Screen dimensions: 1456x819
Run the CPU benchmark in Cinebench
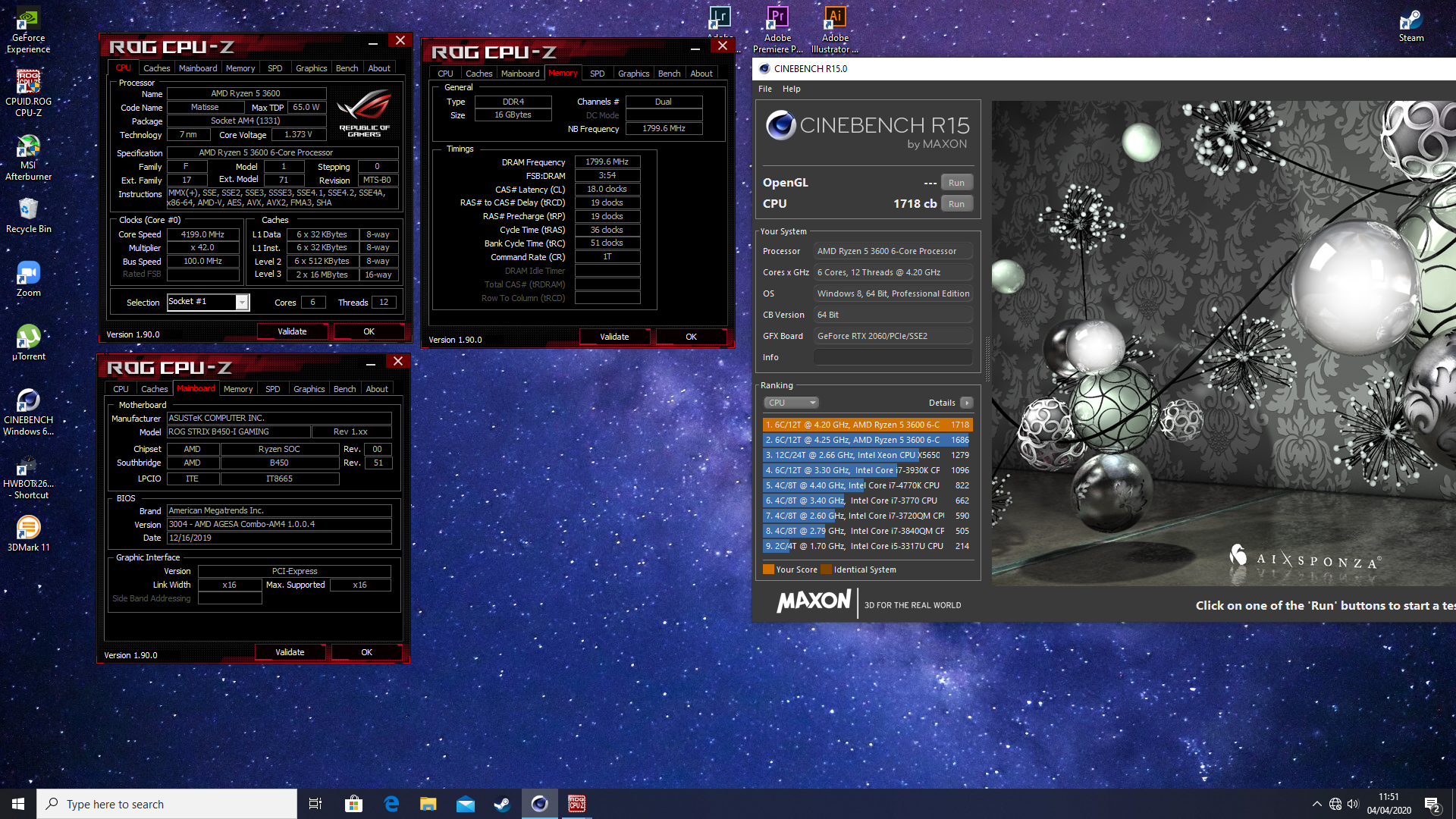click(x=956, y=204)
